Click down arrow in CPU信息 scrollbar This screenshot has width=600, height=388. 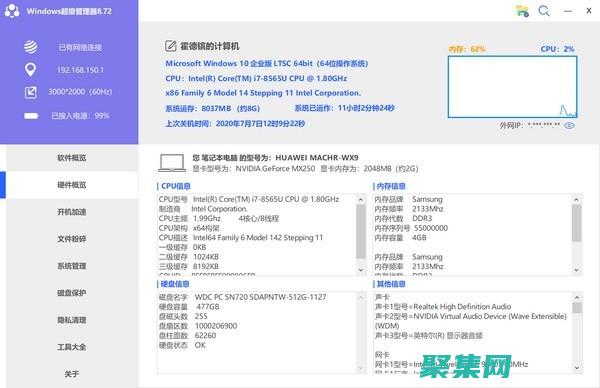point(361,270)
